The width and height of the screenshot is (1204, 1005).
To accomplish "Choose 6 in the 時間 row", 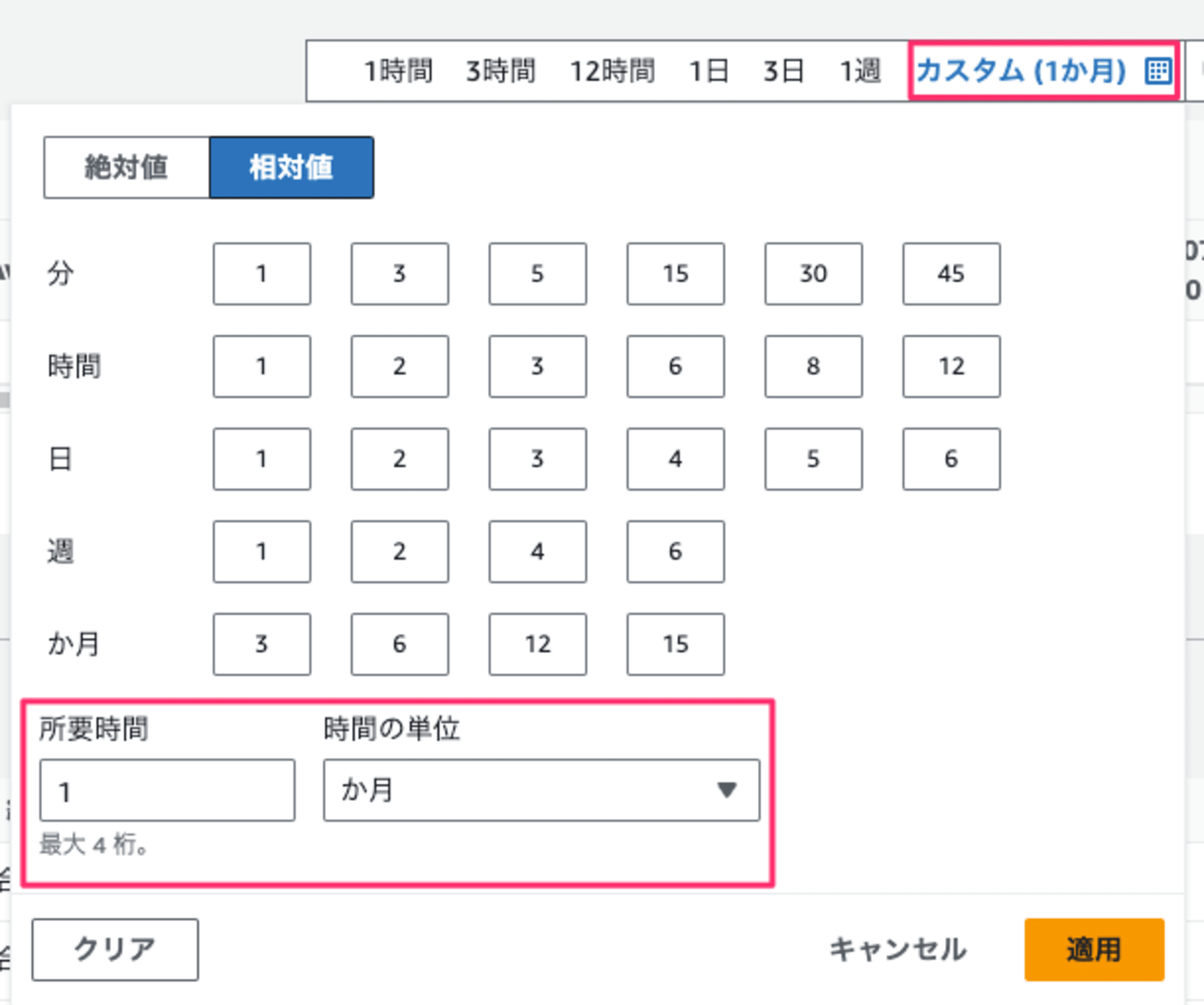I will click(675, 367).
